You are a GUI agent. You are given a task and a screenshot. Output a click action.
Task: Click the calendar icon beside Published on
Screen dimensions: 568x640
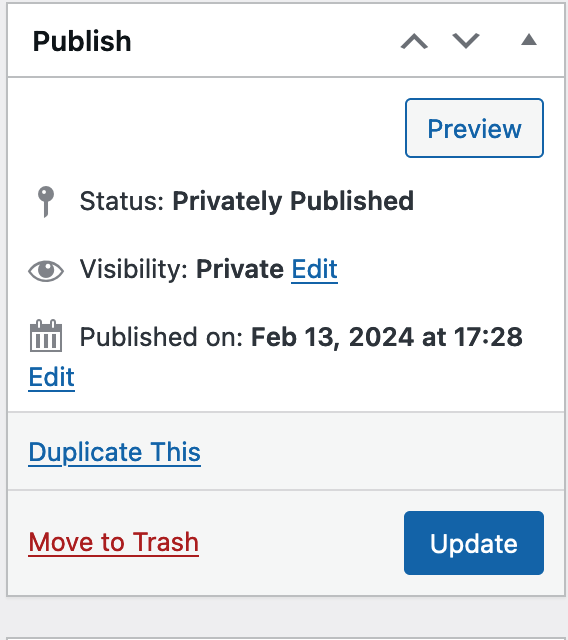[46, 336]
